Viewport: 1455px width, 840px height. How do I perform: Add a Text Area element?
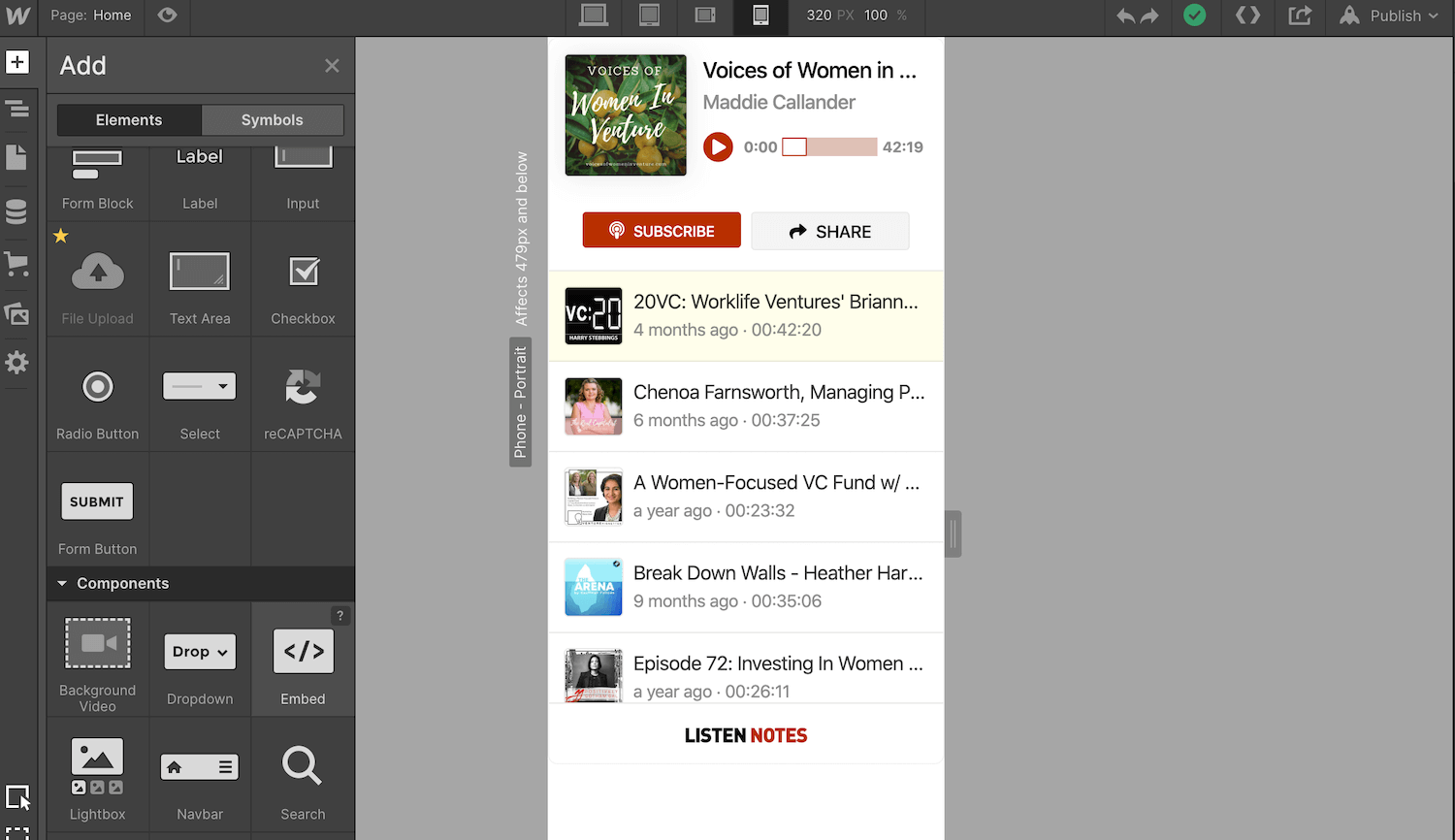coord(200,279)
